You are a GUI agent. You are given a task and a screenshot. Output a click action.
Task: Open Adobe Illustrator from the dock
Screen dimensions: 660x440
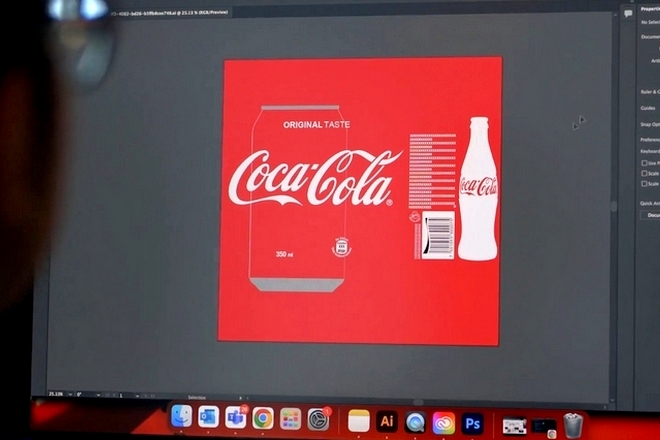pos(387,421)
